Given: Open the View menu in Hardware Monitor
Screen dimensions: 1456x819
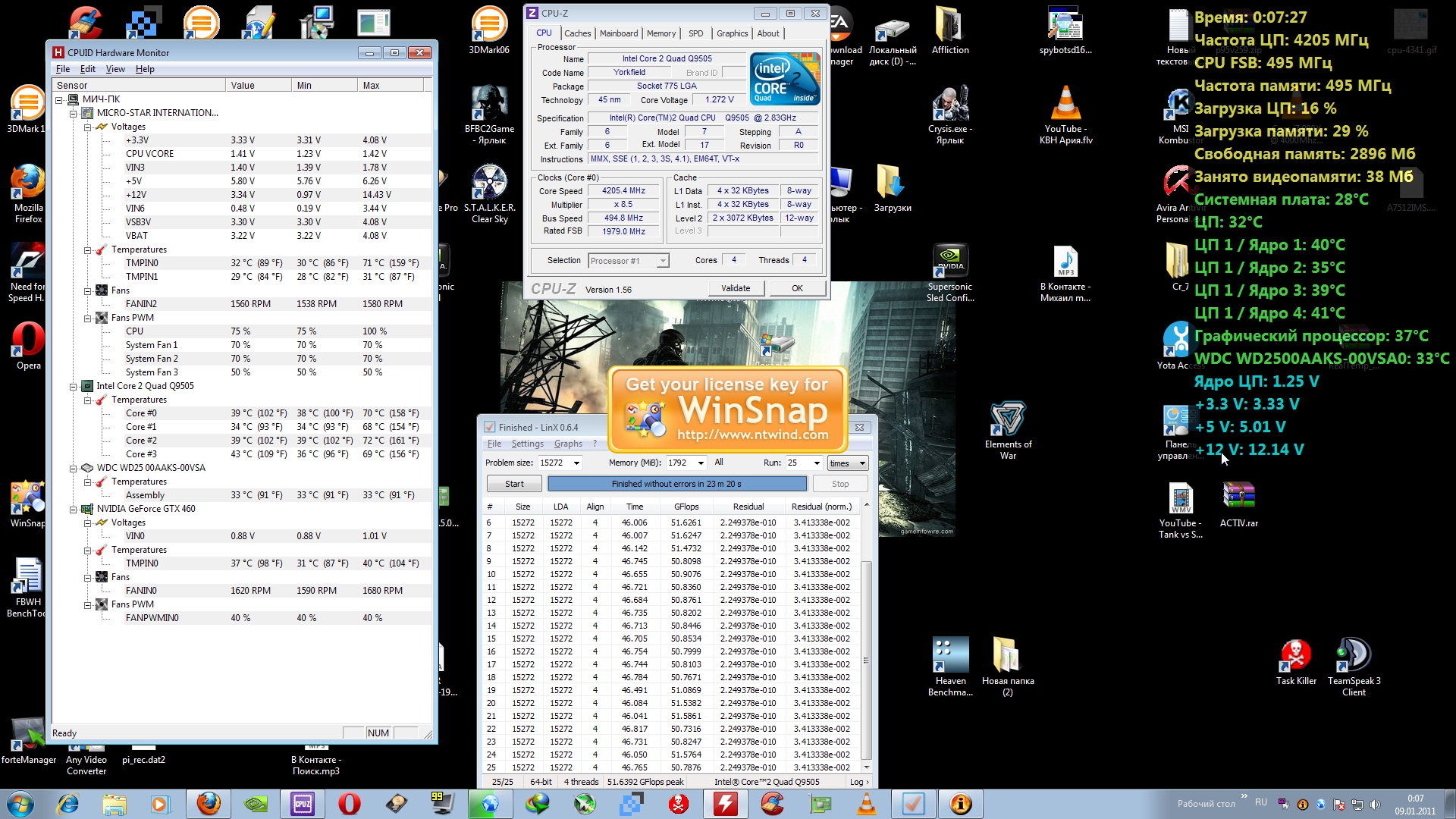Looking at the screenshot, I should coord(115,69).
